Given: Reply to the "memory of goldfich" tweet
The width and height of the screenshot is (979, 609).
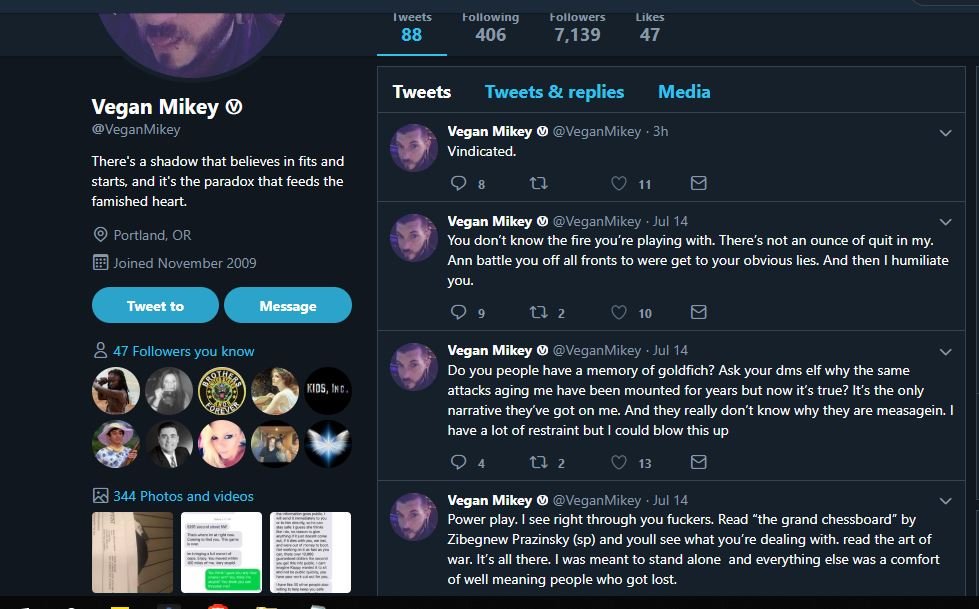Looking at the screenshot, I should pyautogui.click(x=459, y=462).
